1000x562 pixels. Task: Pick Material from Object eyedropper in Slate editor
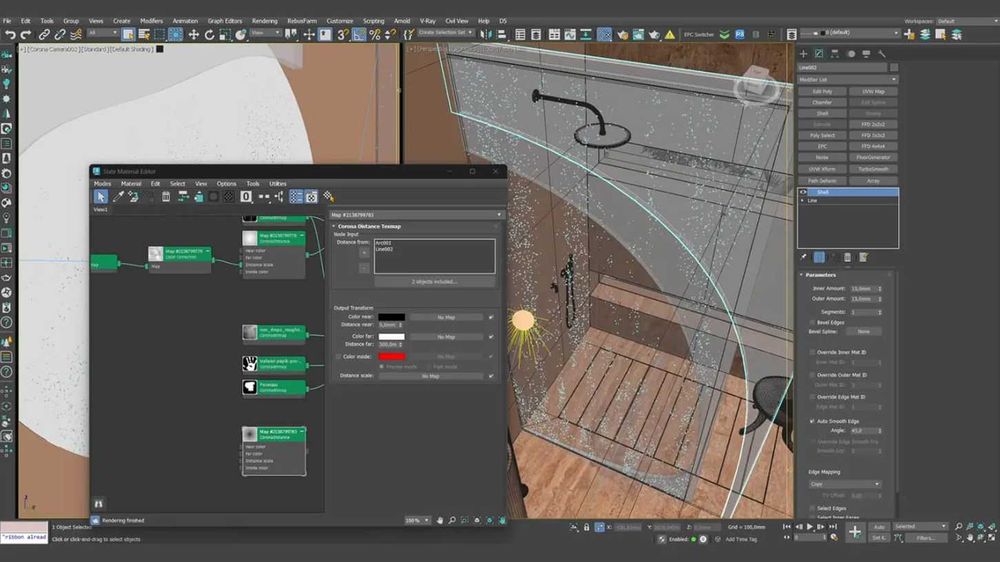tap(118, 196)
